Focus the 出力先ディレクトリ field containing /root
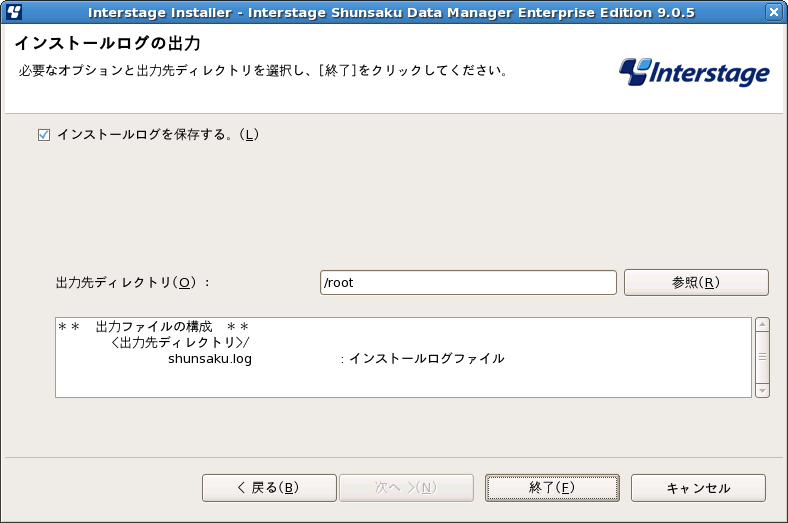The image size is (788, 523). (468, 282)
